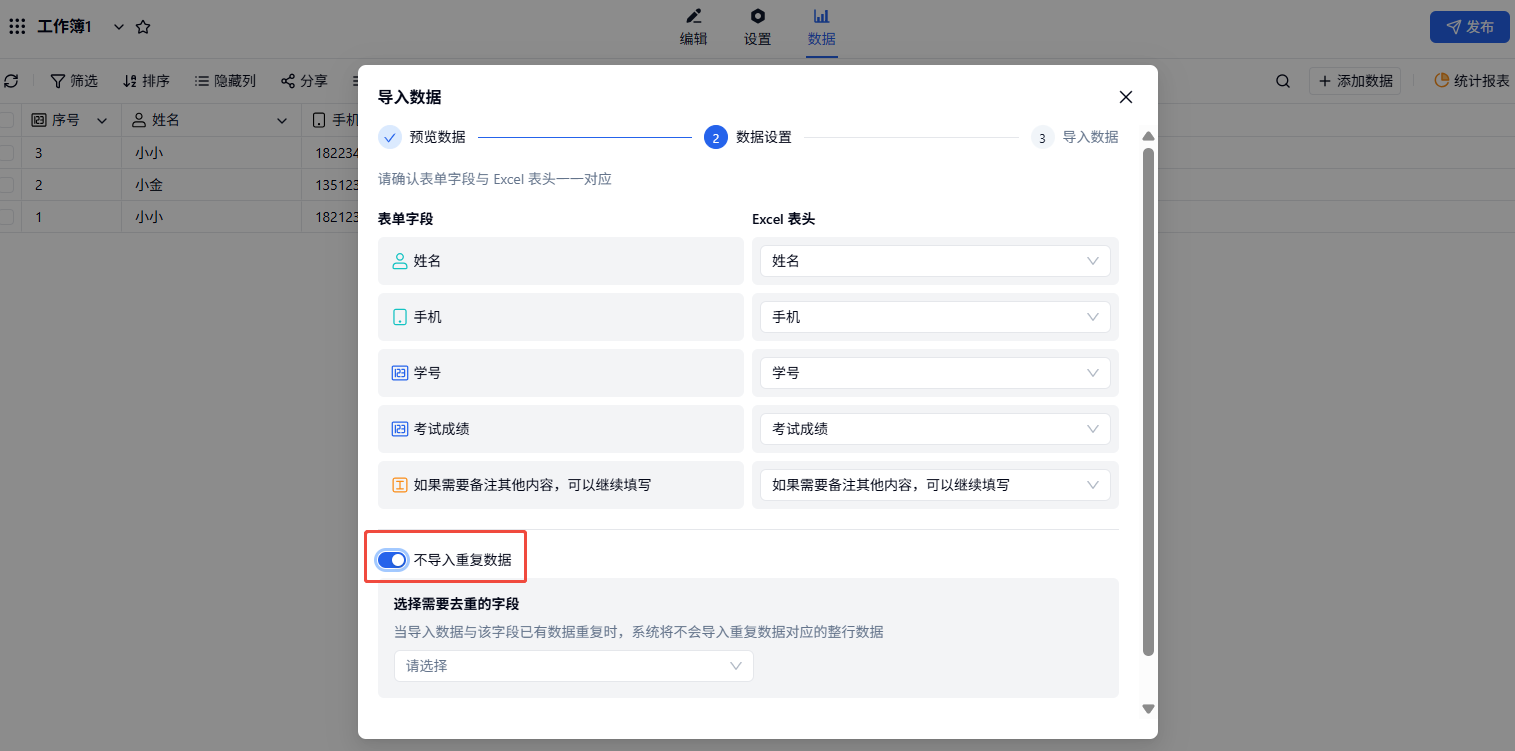
Task: Open 请选择 deduplication field dropdown
Action: tap(573, 666)
